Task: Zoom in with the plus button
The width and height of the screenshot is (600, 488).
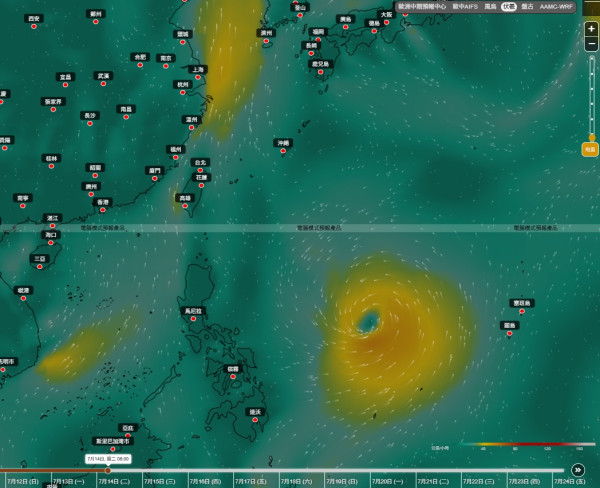Action: pos(591,29)
